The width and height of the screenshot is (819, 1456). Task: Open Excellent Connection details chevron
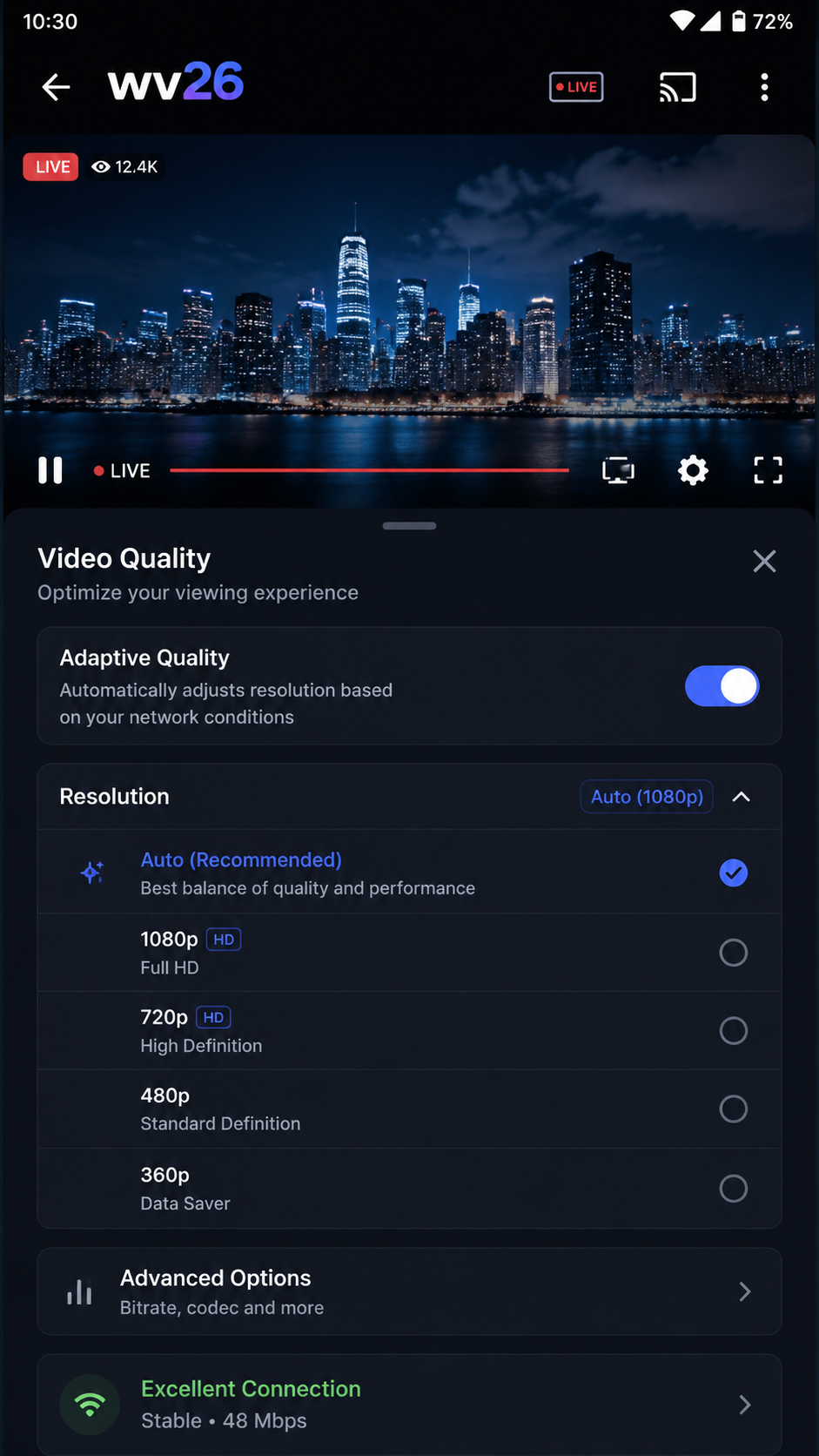coord(745,1404)
